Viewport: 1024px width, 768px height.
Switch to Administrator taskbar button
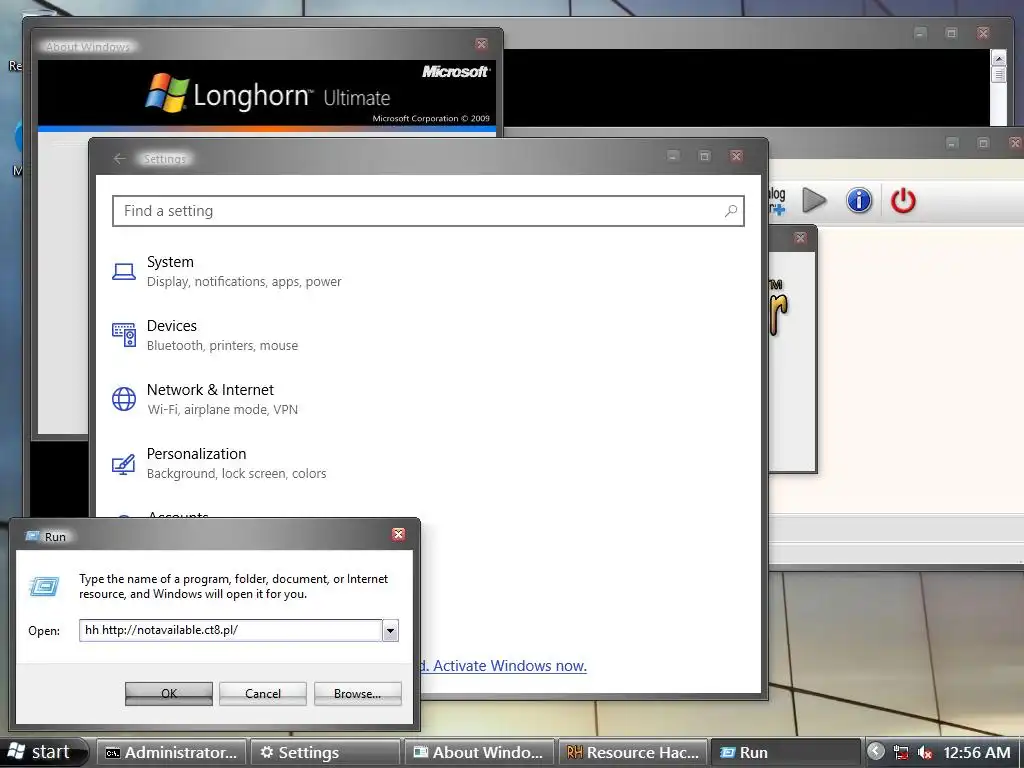tap(172, 752)
